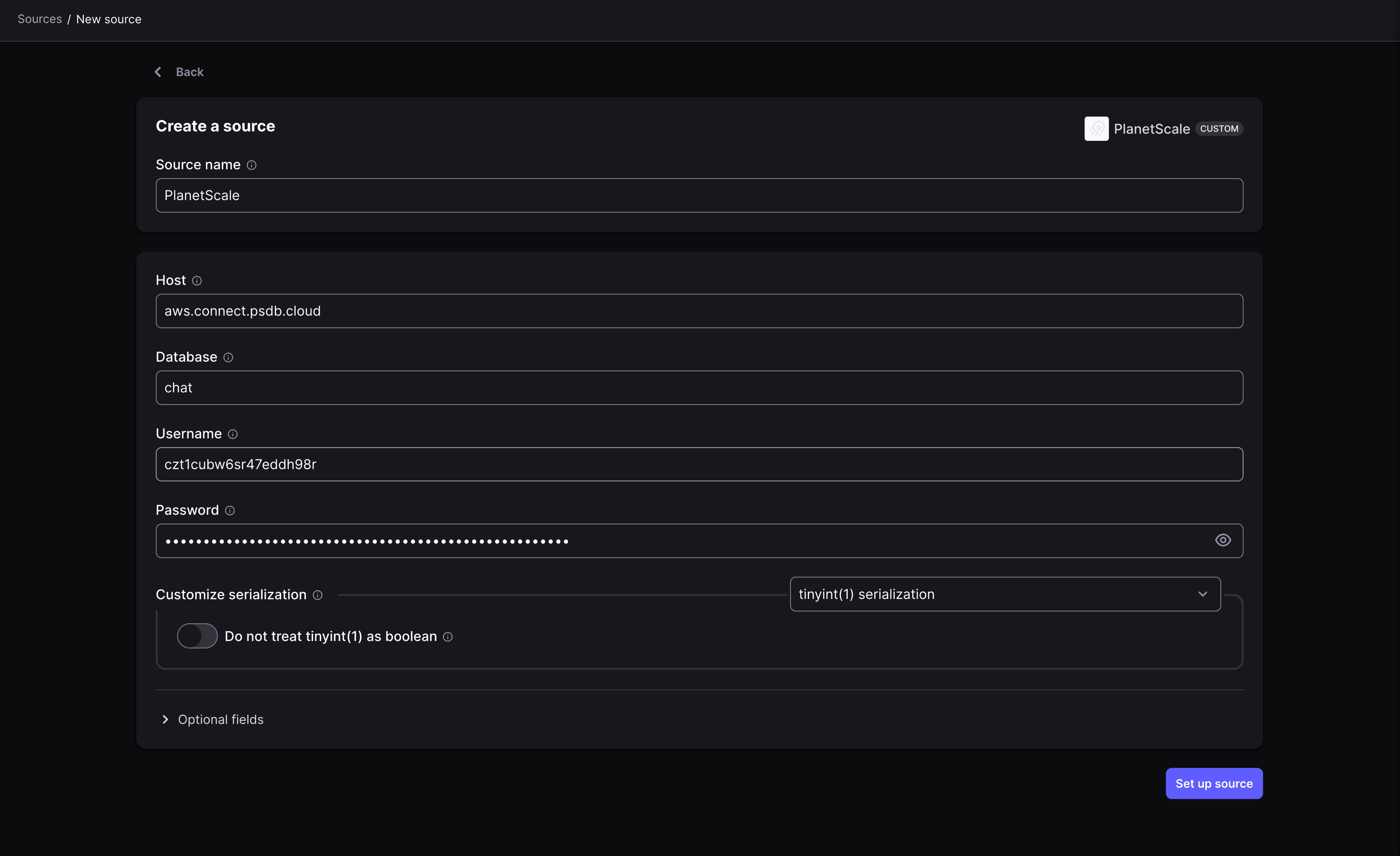Click the Set up source button
1400x856 pixels.
(1214, 783)
